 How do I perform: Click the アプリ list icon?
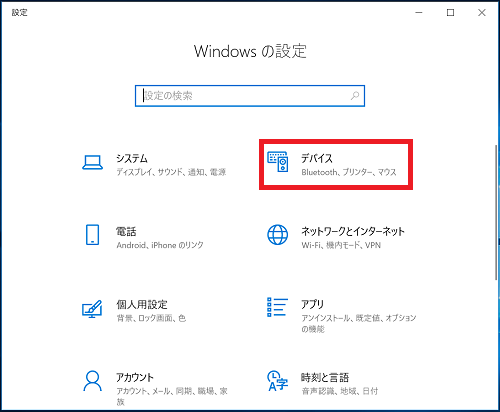coord(277,307)
